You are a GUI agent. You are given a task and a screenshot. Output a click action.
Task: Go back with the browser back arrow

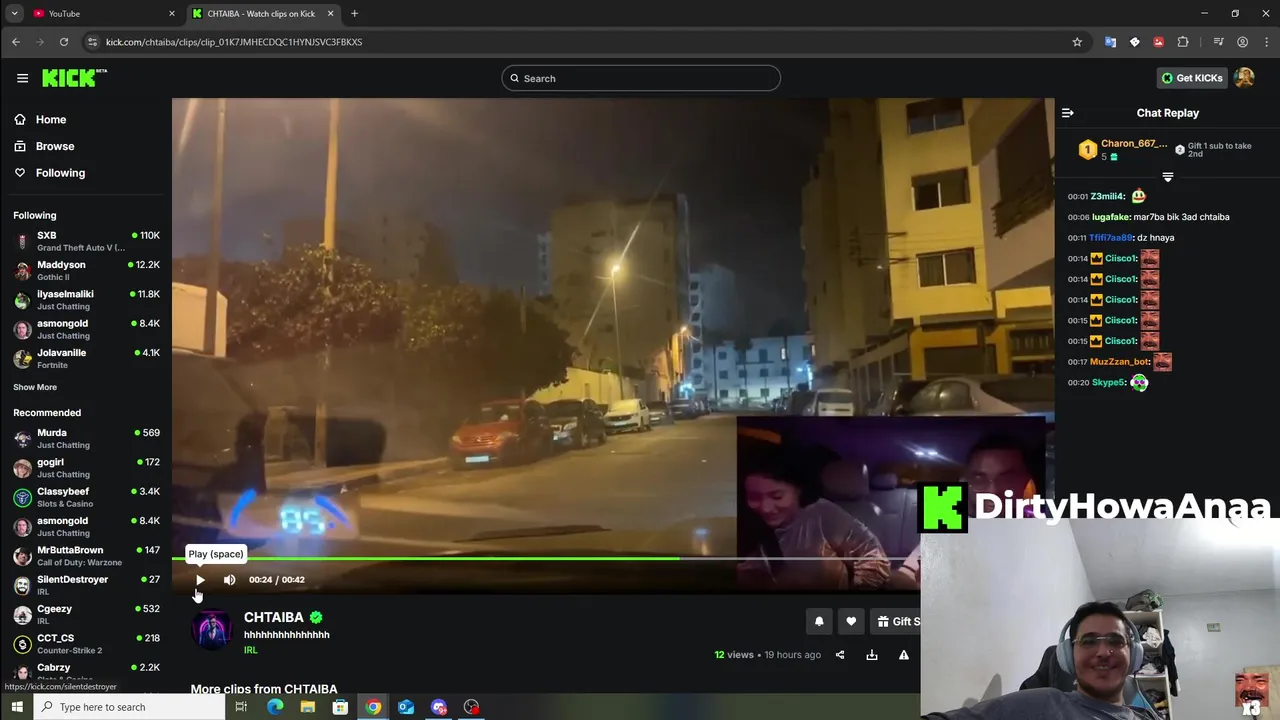tap(16, 42)
